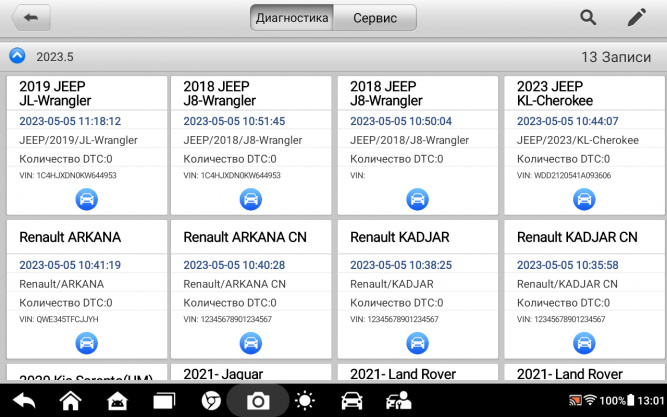Screen dimensions: 667x417
Task: Select path JEEP/2019/JL-Wrangler
Action: 78,140
